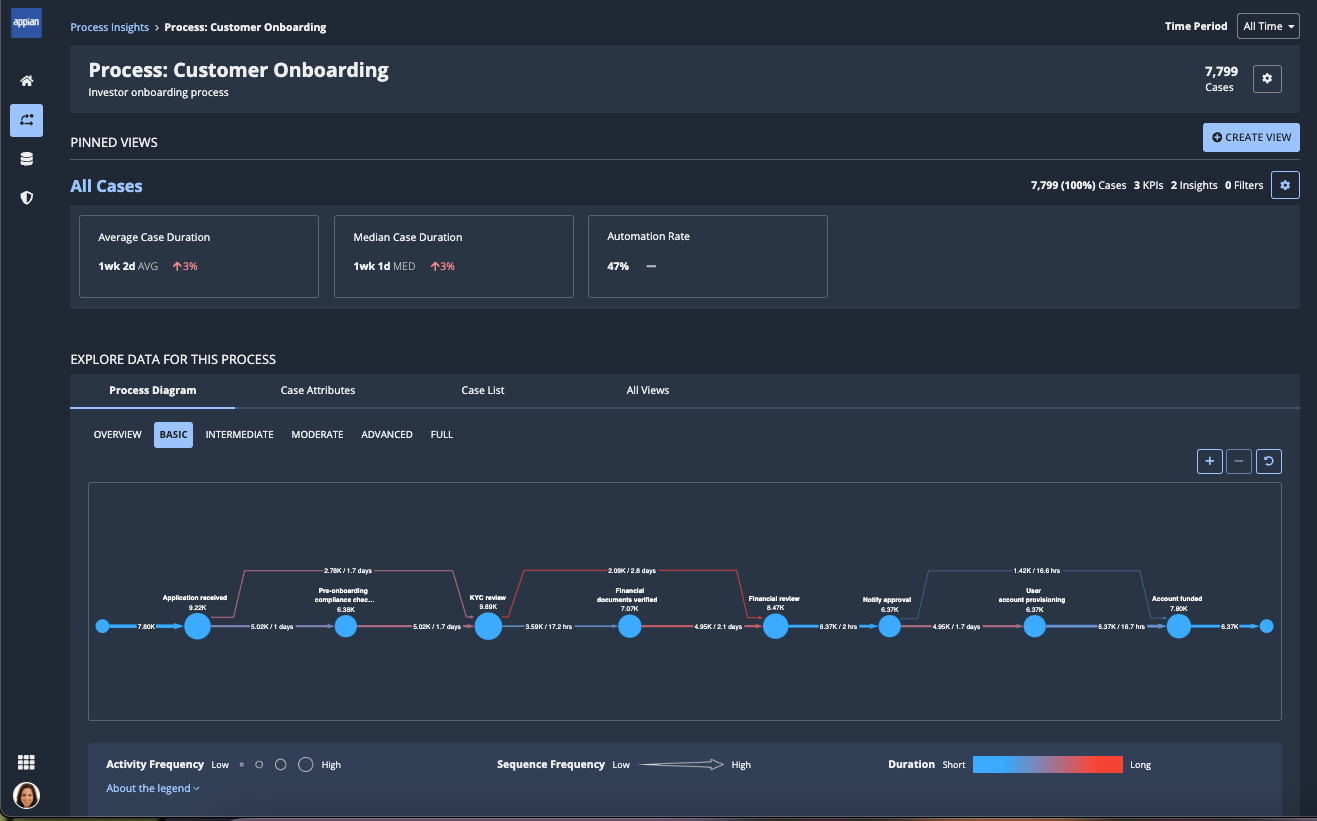Click the Duration color gradient legend
This screenshot has height=821, width=1317.
(1048, 764)
